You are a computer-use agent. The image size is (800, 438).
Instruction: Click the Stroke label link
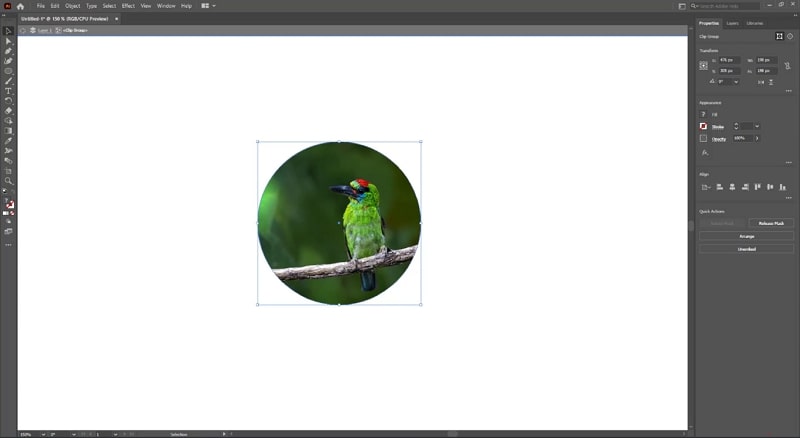(x=717, y=127)
